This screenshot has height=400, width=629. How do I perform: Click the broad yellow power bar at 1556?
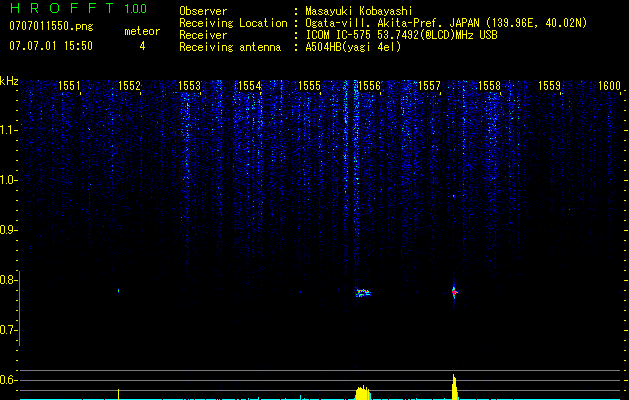[363, 392]
